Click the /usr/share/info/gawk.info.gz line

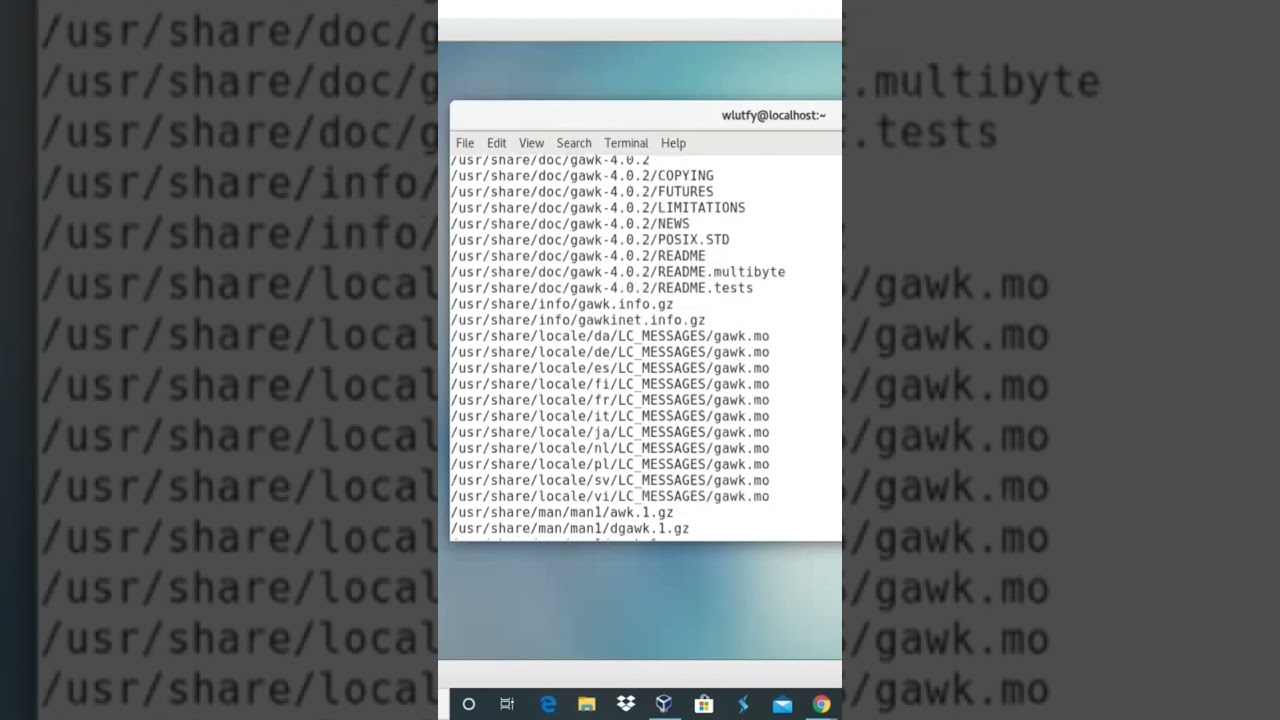click(x=562, y=304)
